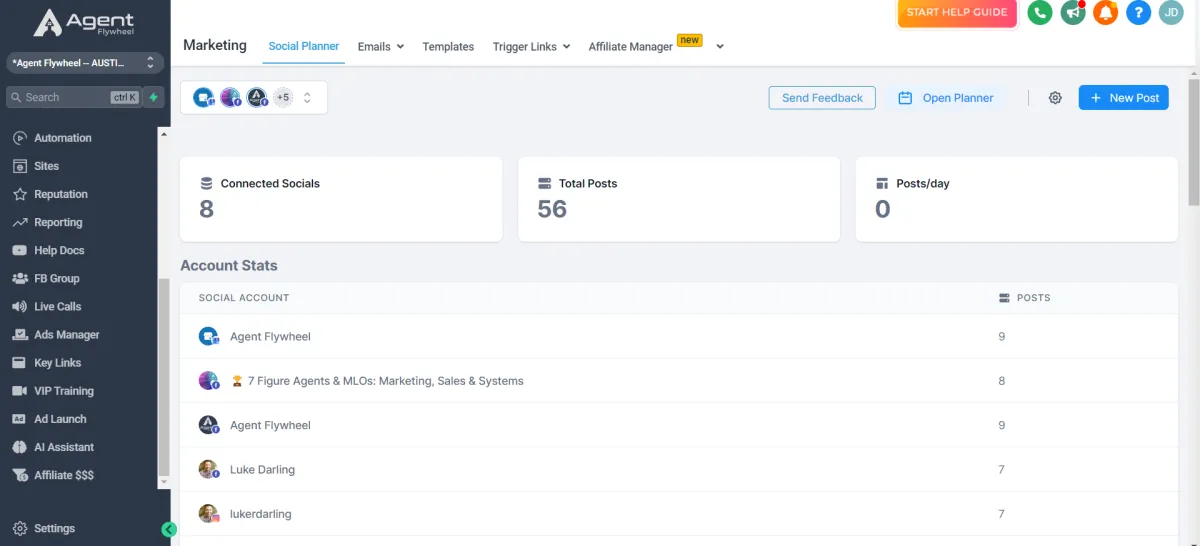Image resolution: width=1200 pixels, height=546 pixels.
Task: Open the JD user avatar menu
Action: (1171, 13)
